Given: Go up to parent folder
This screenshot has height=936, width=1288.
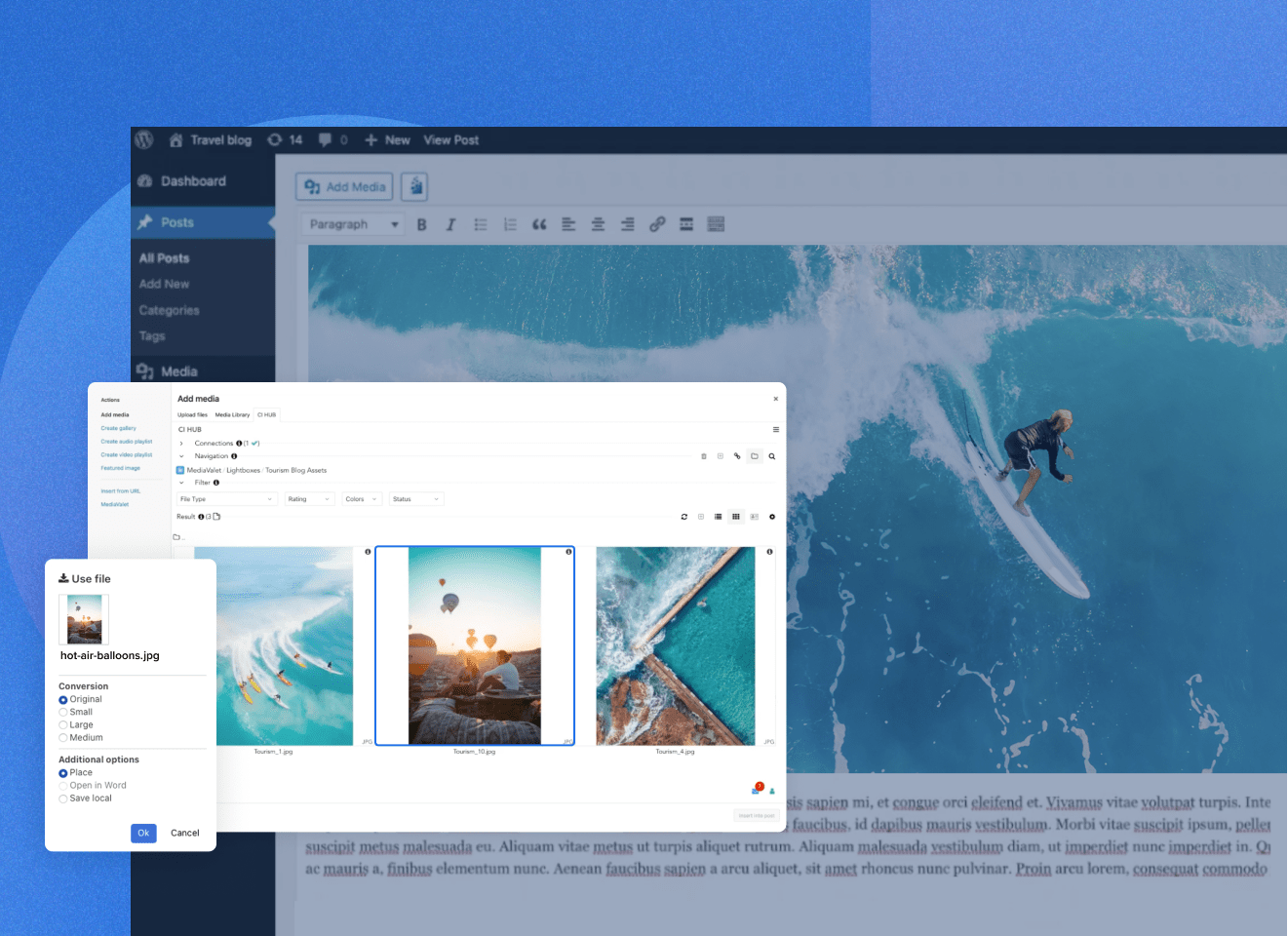Looking at the screenshot, I should pyautogui.click(x=178, y=537).
